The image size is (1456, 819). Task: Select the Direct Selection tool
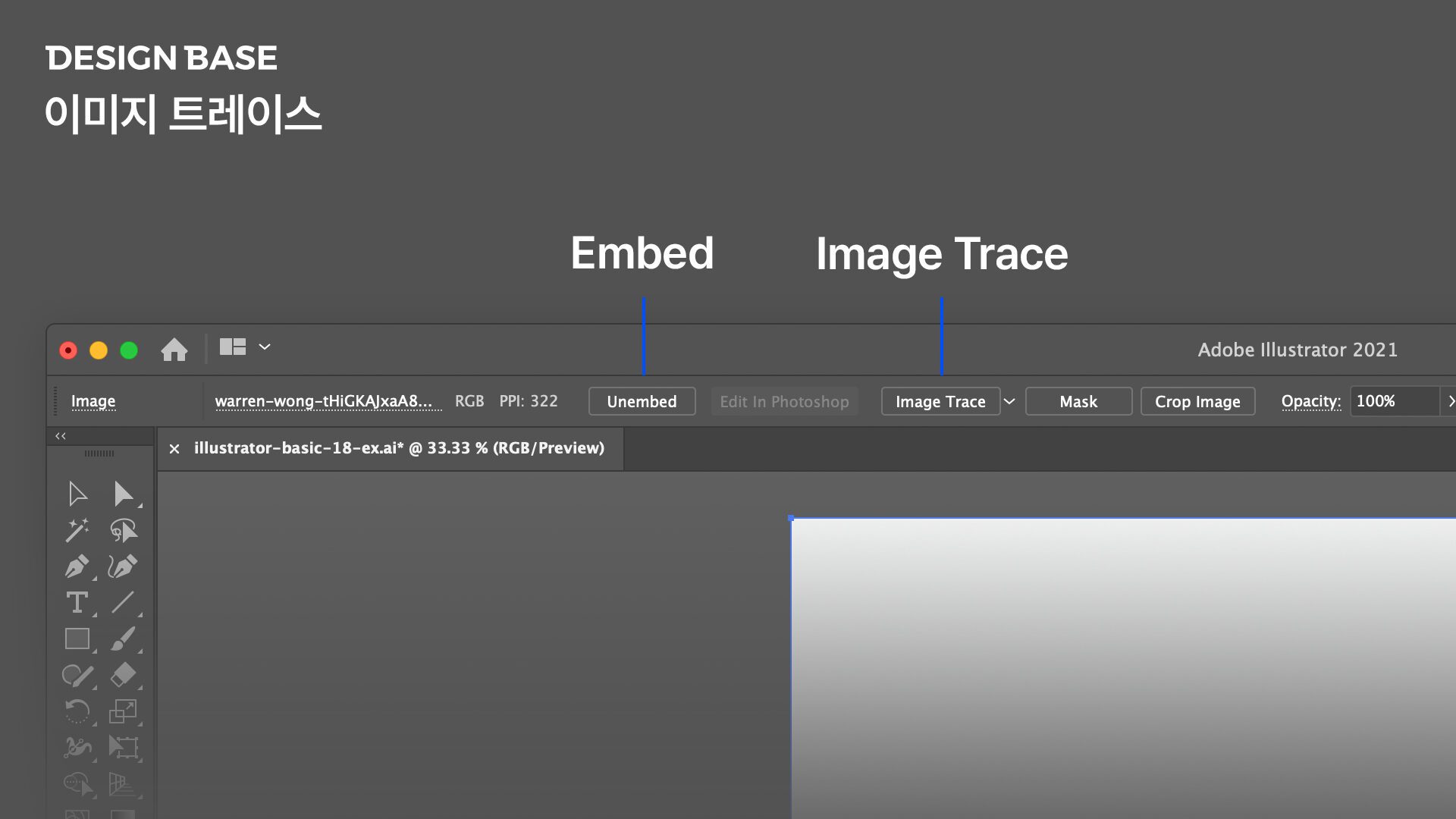(123, 494)
